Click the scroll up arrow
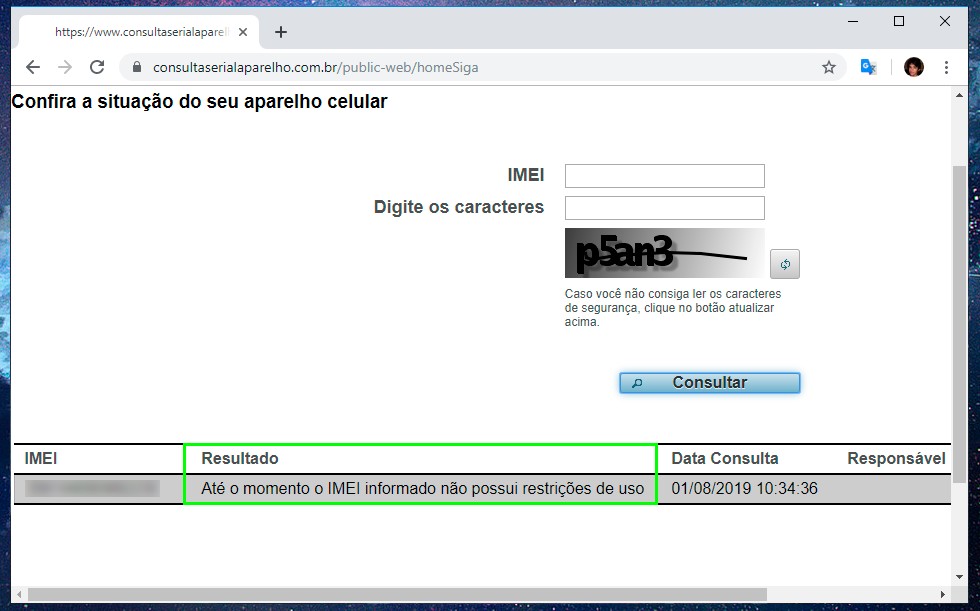980x611 pixels. [959, 96]
